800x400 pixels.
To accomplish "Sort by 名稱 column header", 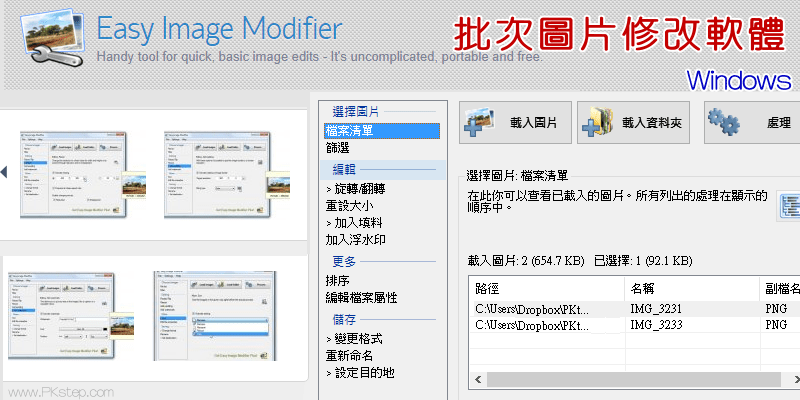I will tap(692, 288).
